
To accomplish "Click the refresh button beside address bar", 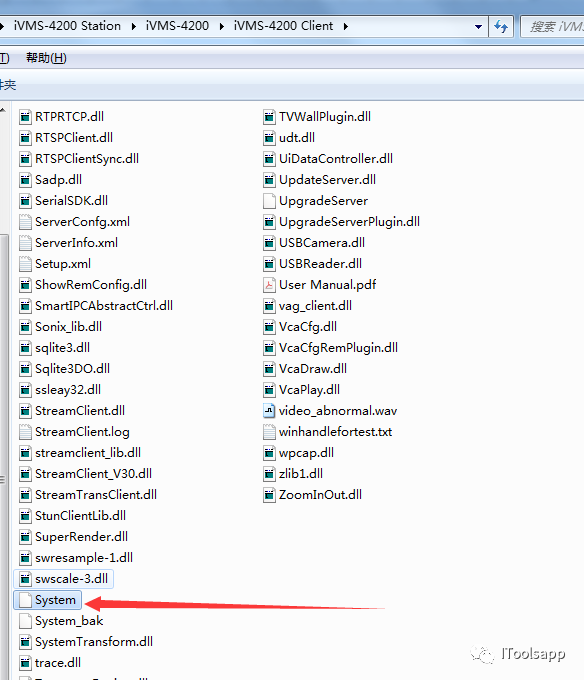I will click(x=501, y=27).
